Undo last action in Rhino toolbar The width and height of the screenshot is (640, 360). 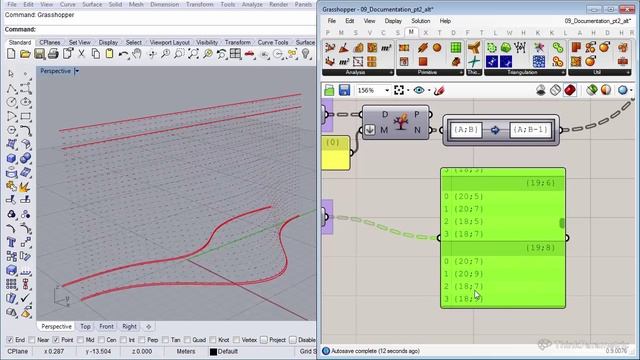123,54
